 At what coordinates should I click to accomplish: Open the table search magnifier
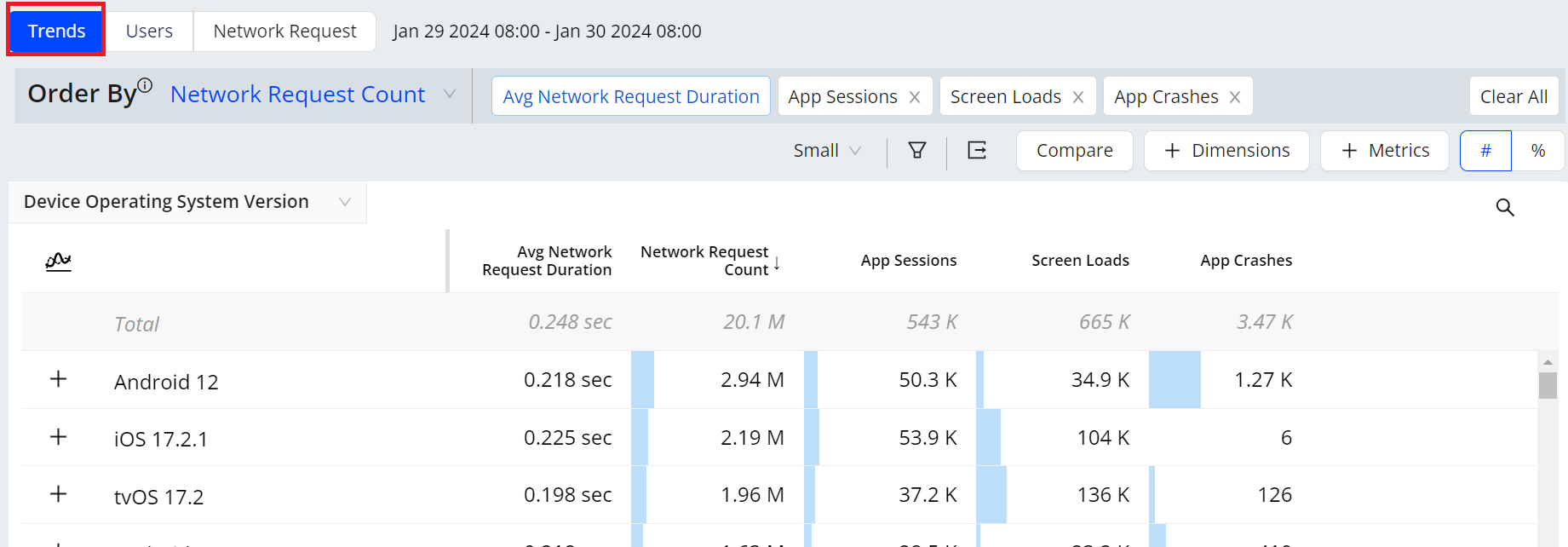point(1505,207)
